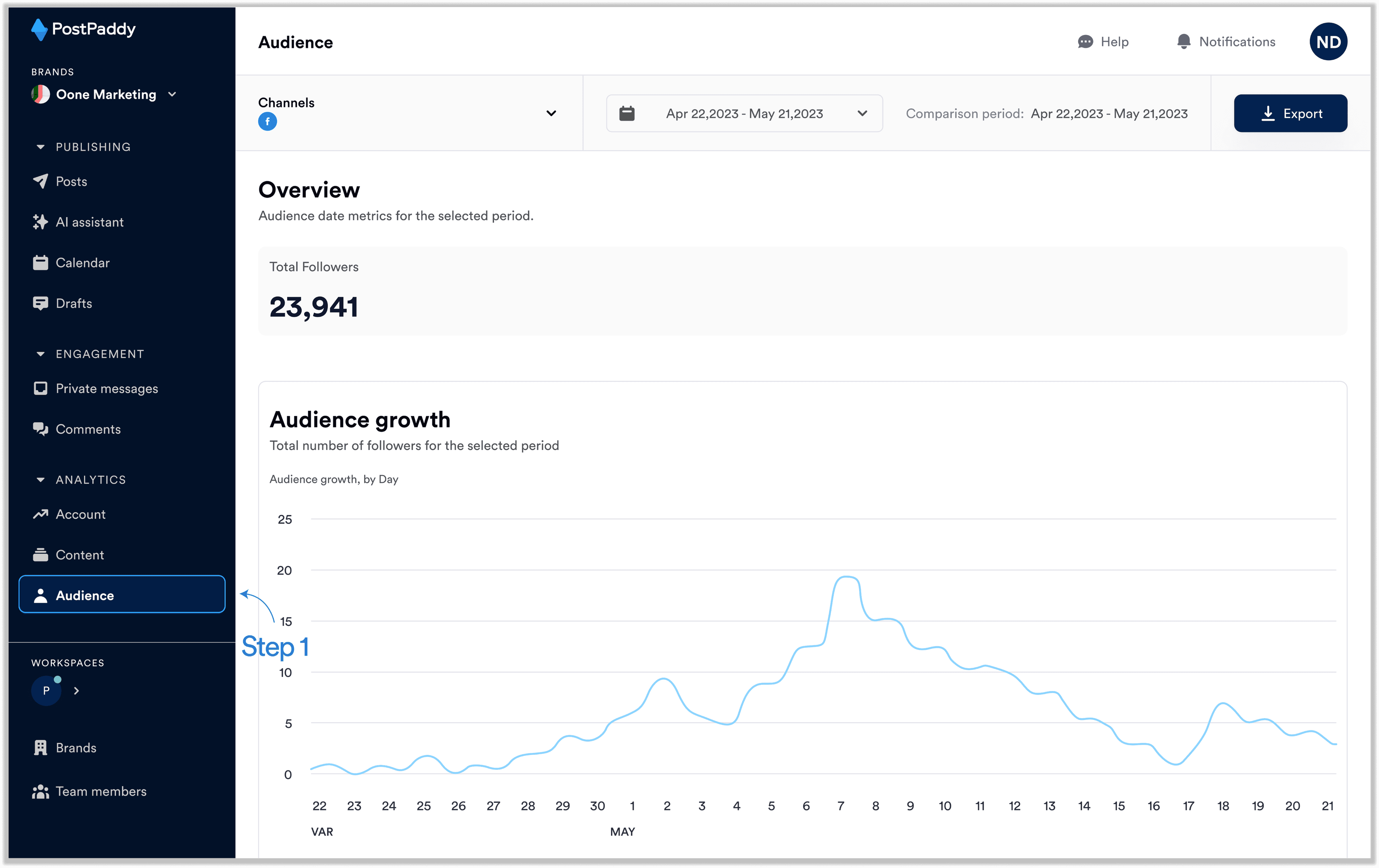Open the Oone Marketing brand dropdown
This screenshot has height=868, width=1379.
[x=104, y=95]
